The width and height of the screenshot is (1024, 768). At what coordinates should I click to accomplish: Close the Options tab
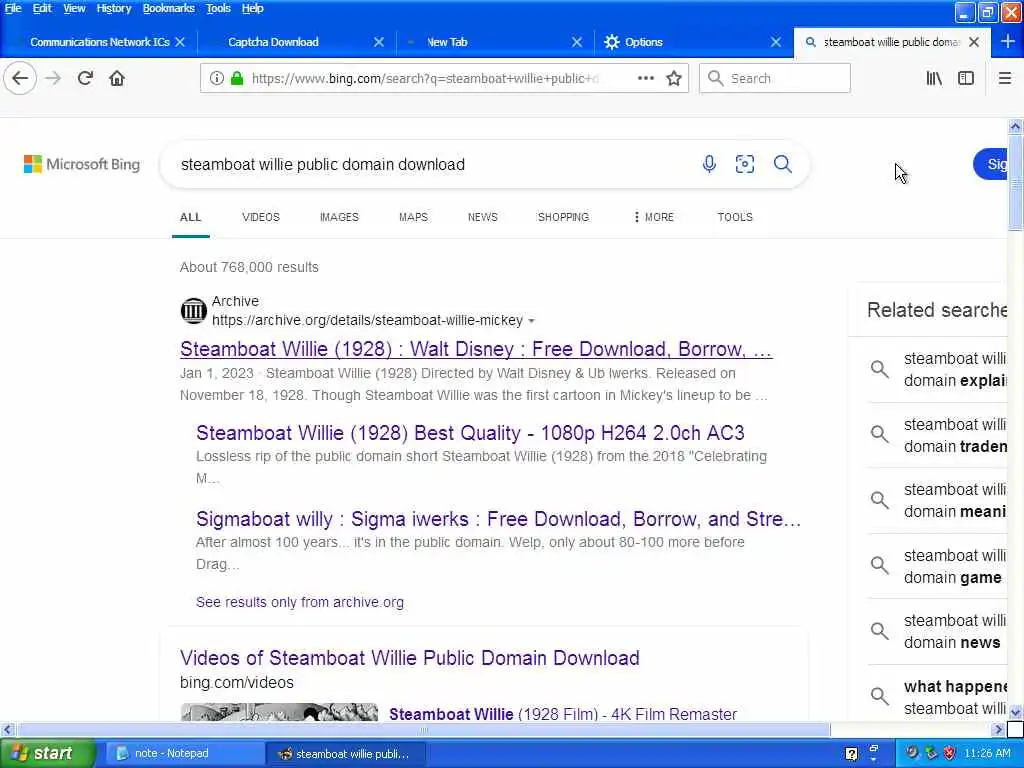[x=776, y=42]
